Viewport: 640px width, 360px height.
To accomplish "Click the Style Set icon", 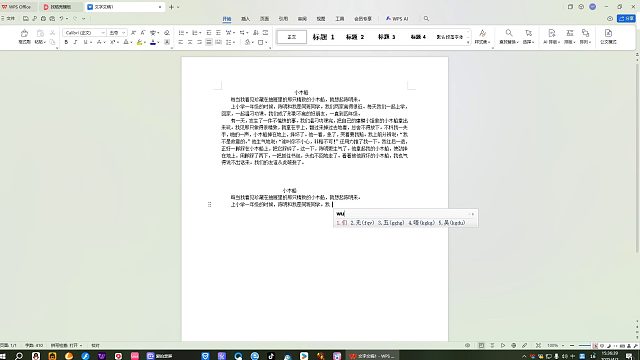I will coord(482,33).
